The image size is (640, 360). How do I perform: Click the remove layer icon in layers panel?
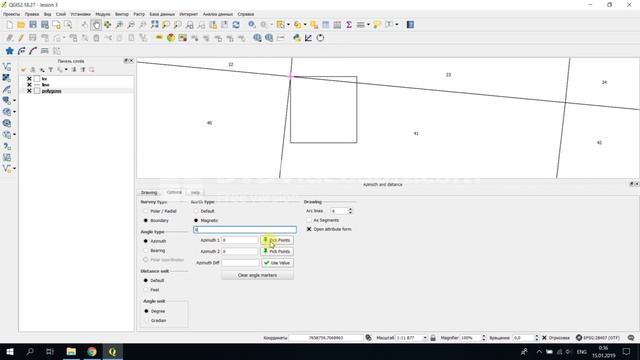(91, 70)
